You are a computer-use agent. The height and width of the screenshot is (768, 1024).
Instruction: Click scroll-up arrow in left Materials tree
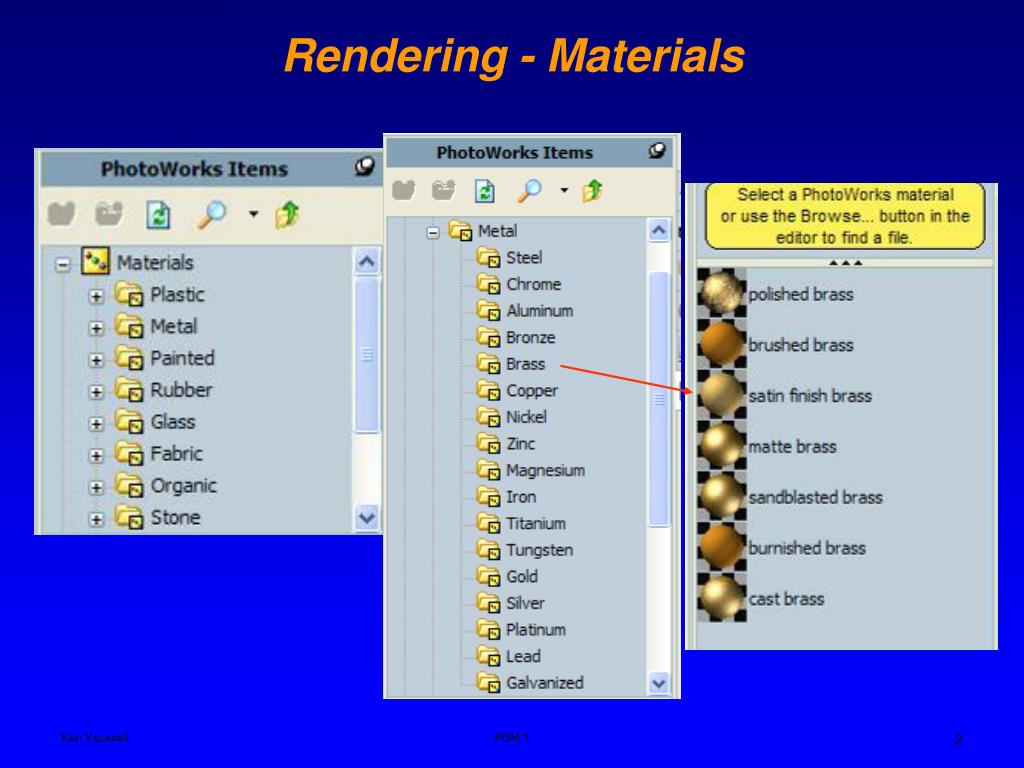pos(366,262)
